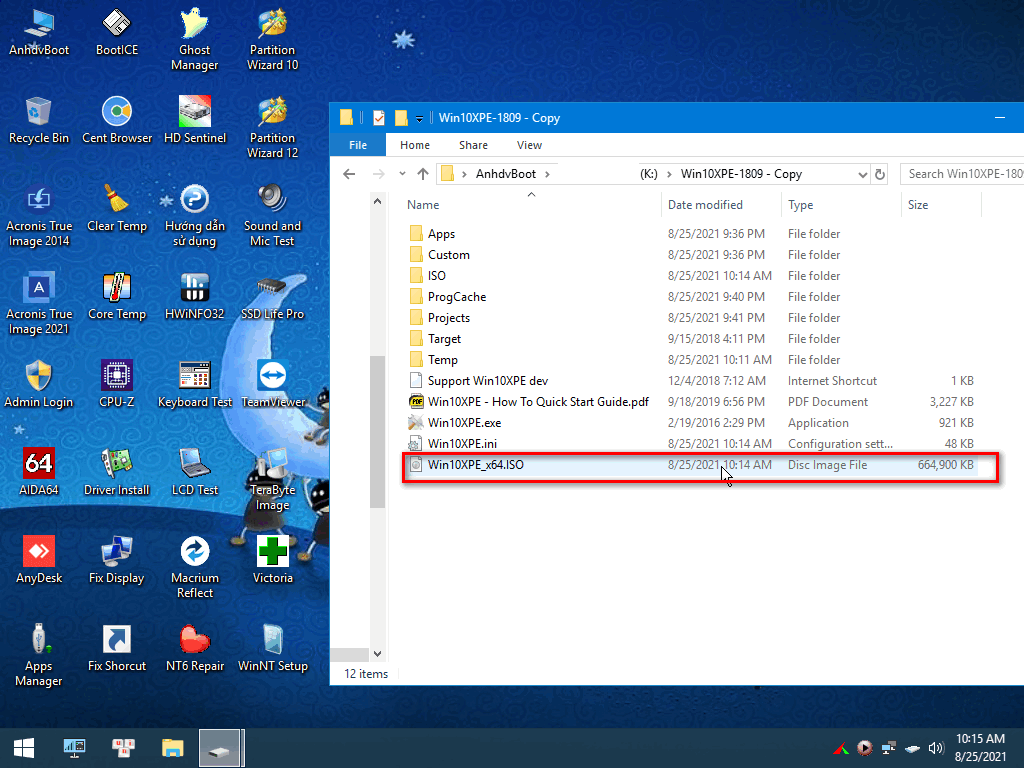1024x768 pixels.
Task: Launch Cent Browser shortcut
Action: [x=117, y=121]
